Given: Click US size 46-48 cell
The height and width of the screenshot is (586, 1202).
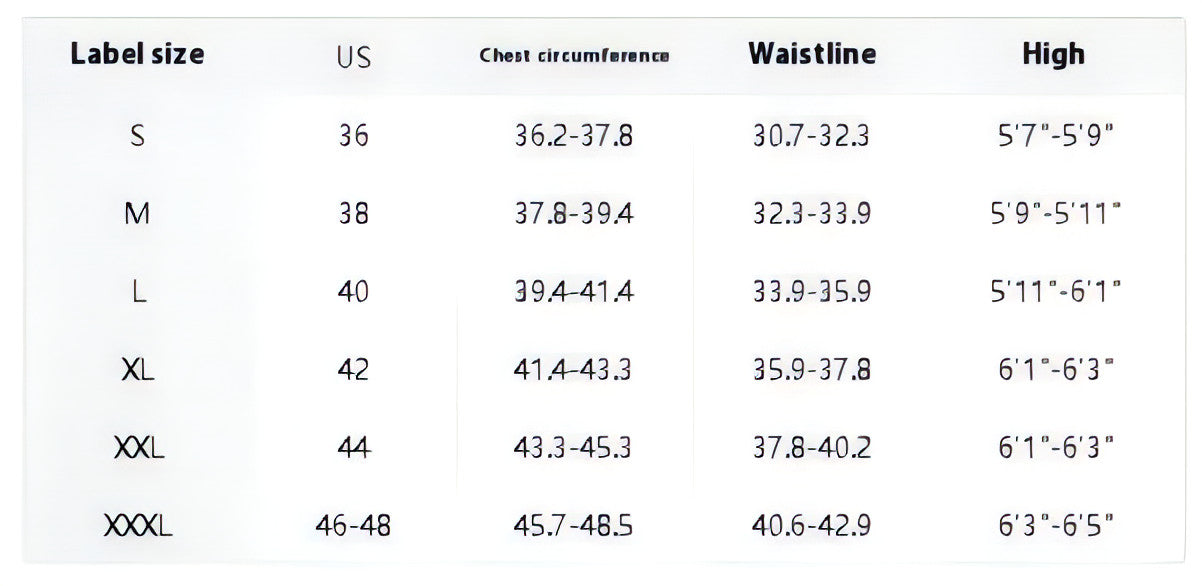Looking at the screenshot, I should coord(354,525).
